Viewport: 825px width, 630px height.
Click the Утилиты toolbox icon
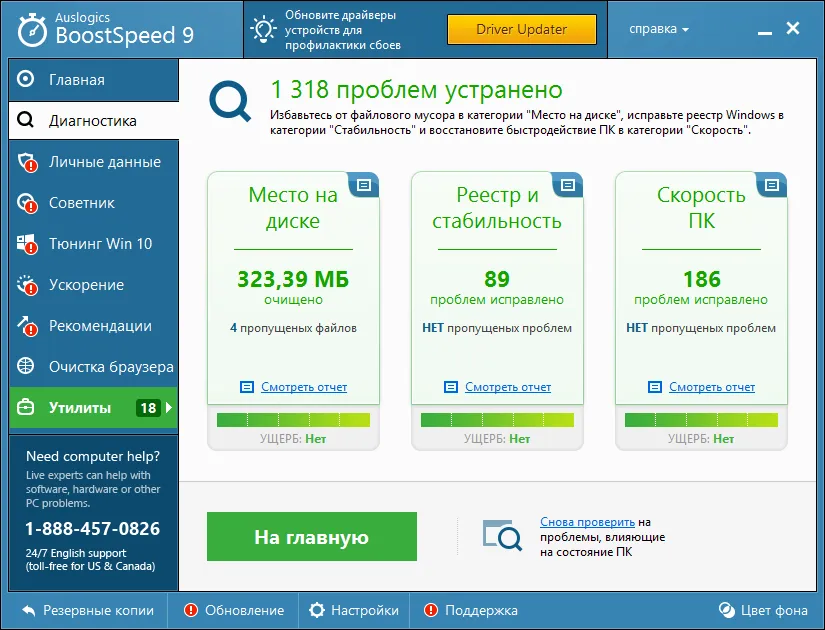25,407
